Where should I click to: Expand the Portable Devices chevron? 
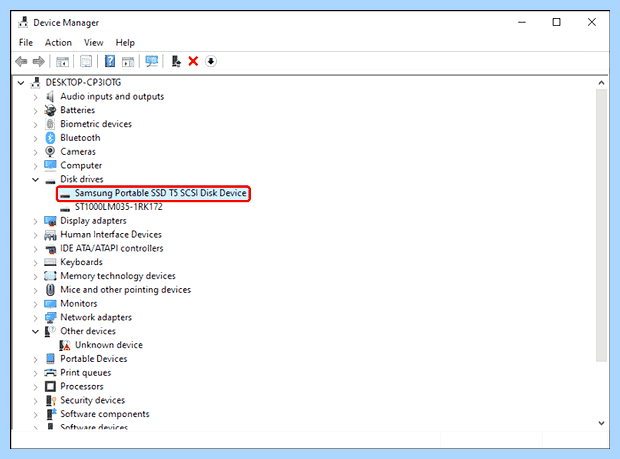(36, 359)
